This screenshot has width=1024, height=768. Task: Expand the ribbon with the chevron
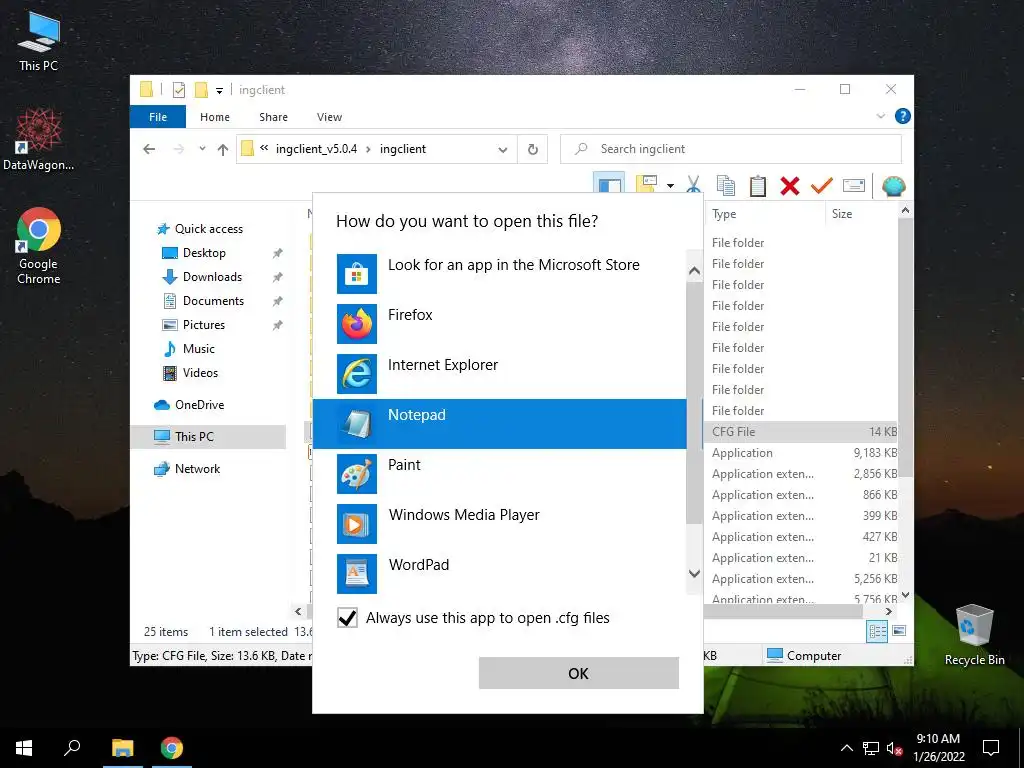click(x=880, y=116)
